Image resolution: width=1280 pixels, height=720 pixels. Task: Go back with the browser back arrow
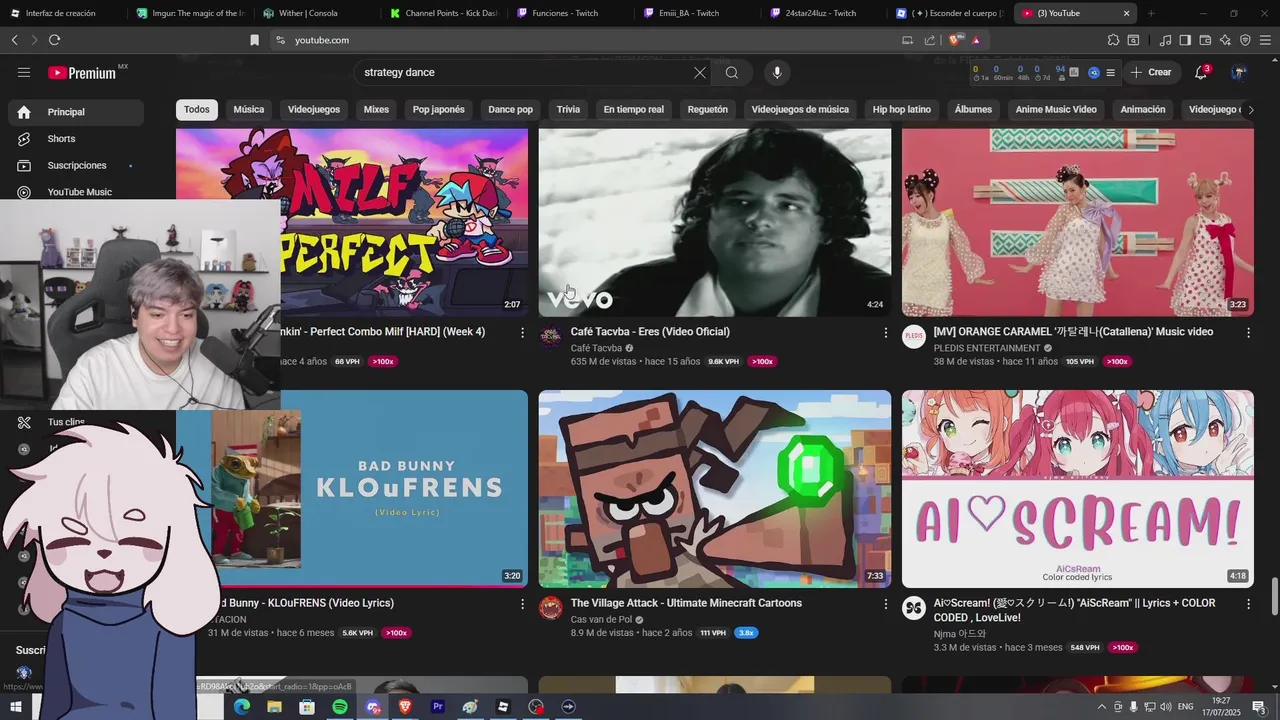[x=14, y=40]
